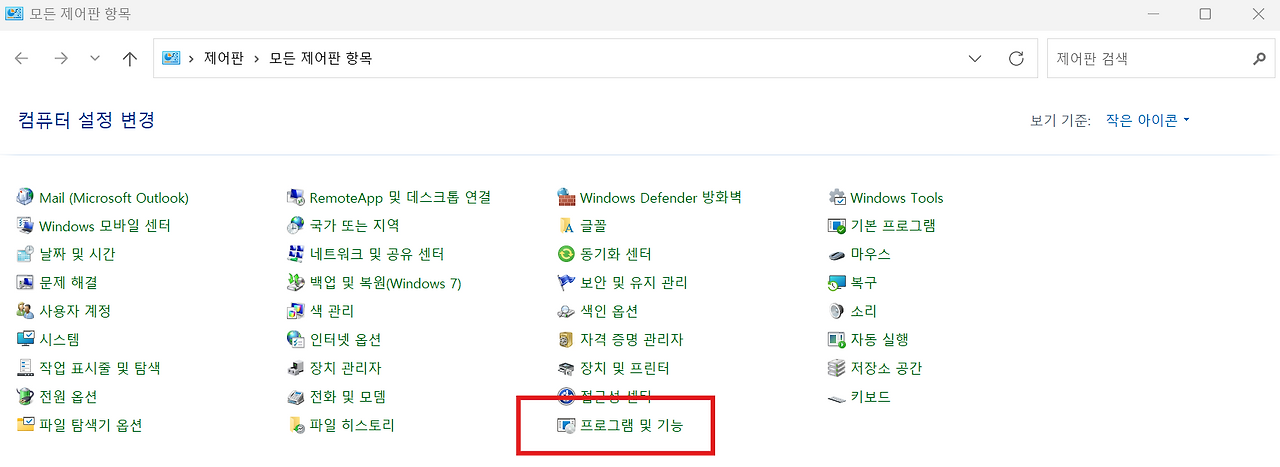Click the 기본 프로그램 link
The width and height of the screenshot is (1280, 467).
click(x=893, y=226)
